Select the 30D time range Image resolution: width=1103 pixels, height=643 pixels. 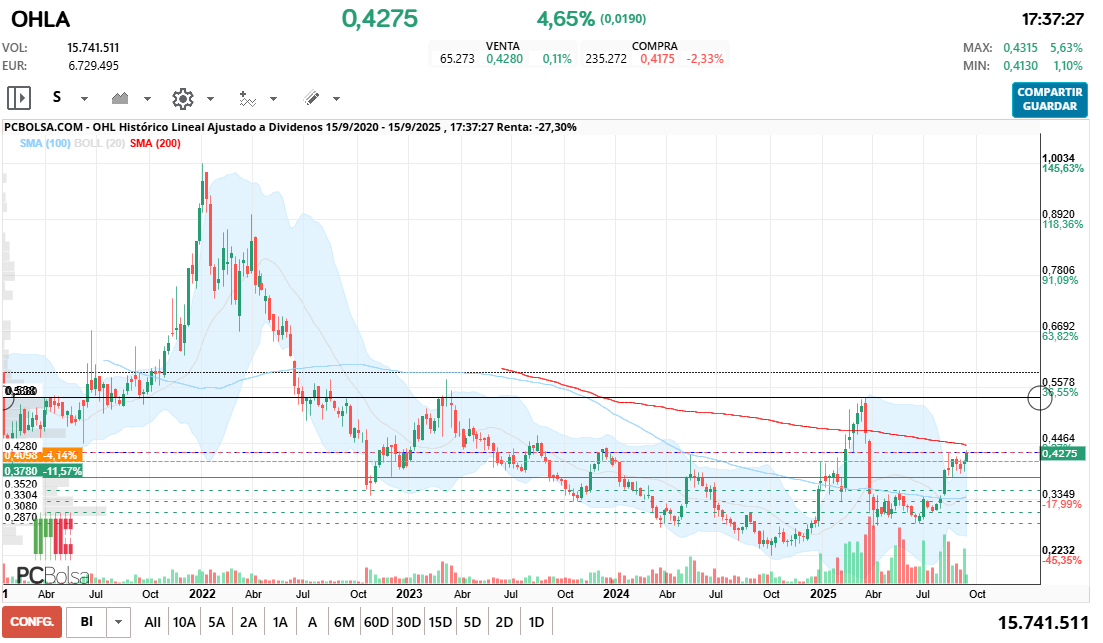tap(408, 622)
